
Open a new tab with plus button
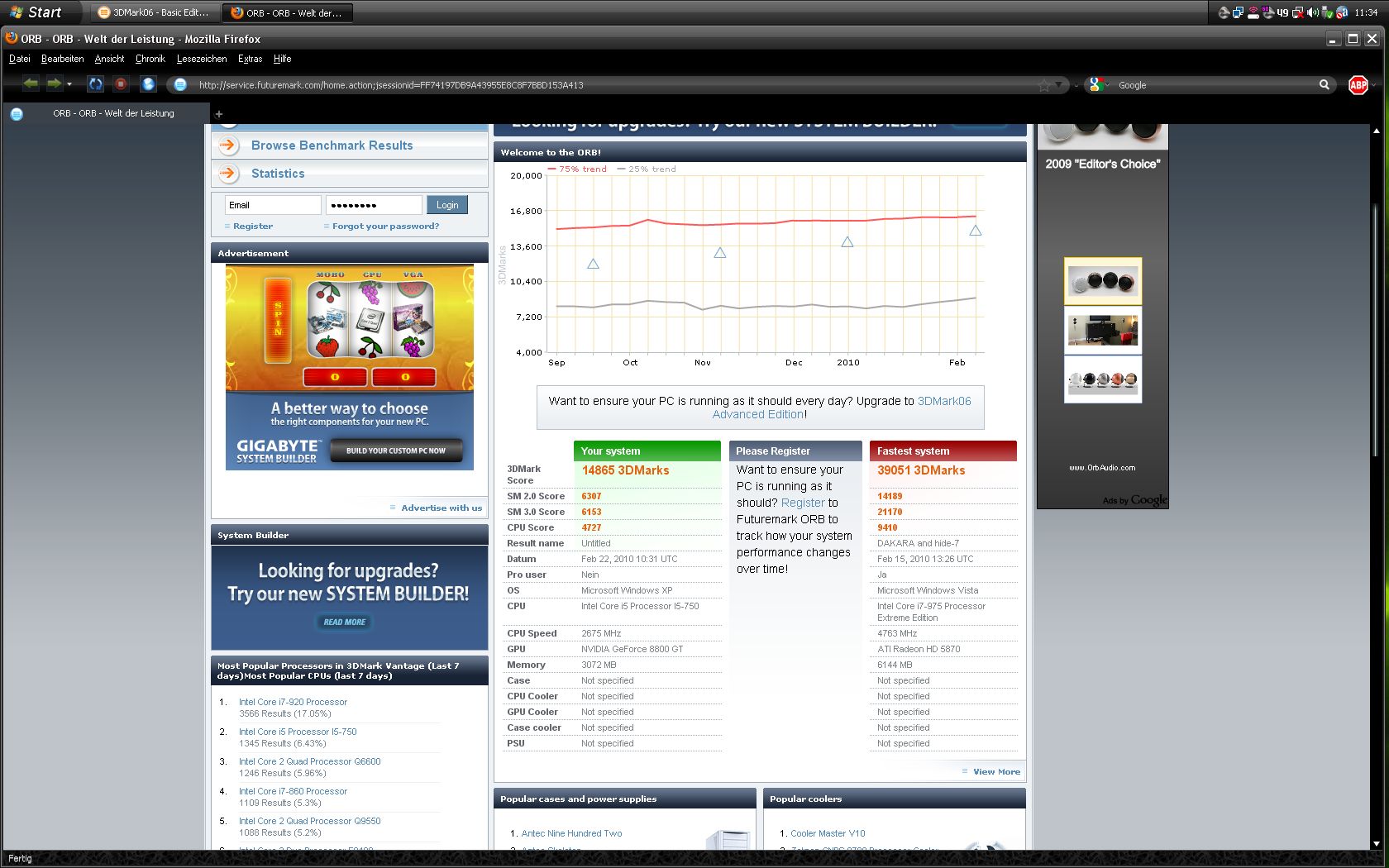click(219, 114)
